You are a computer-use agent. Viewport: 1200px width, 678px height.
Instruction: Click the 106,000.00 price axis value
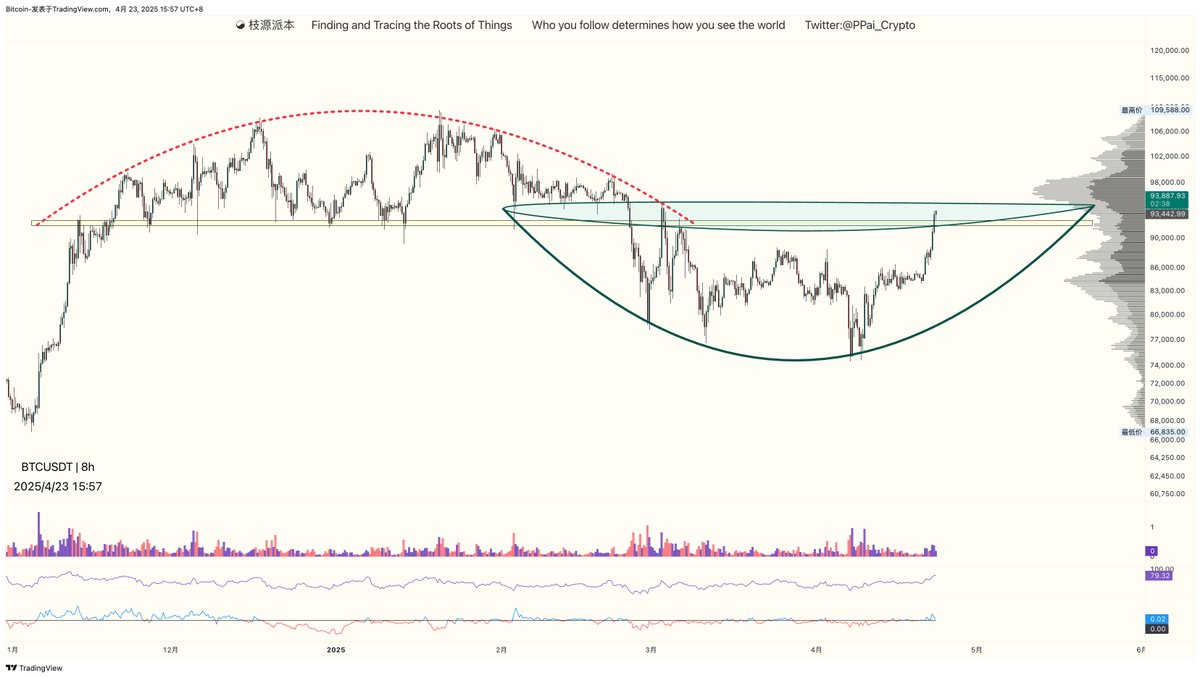tap(1168, 131)
